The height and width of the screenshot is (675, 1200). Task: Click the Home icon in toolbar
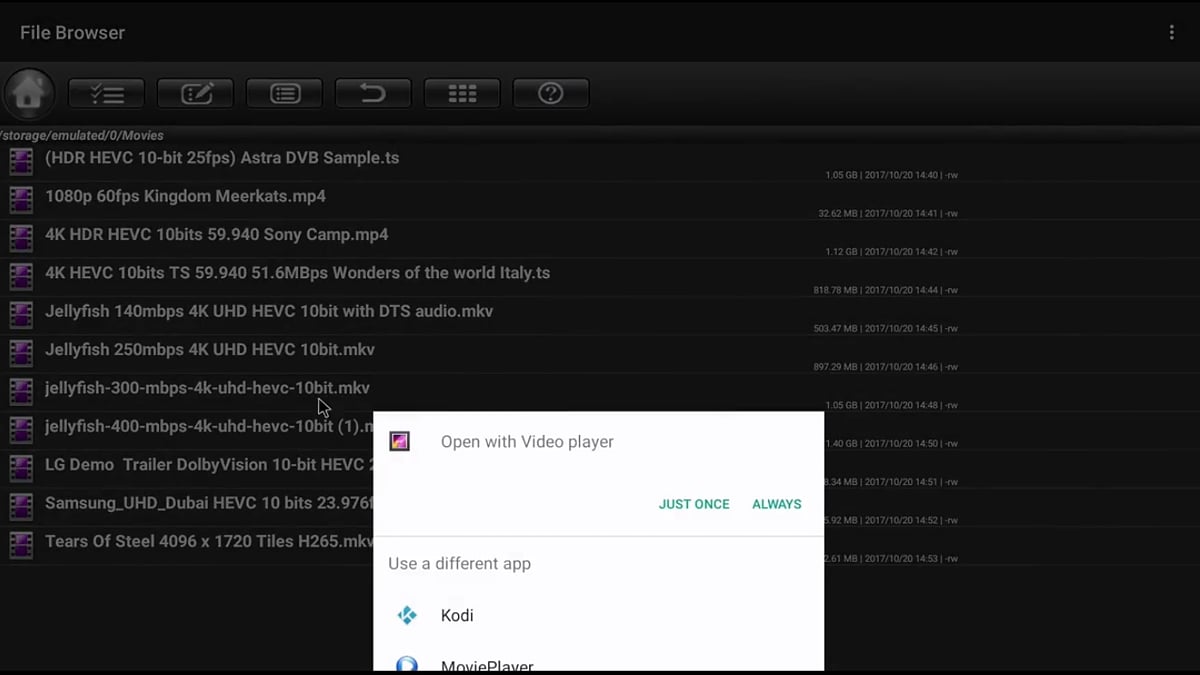29,94
